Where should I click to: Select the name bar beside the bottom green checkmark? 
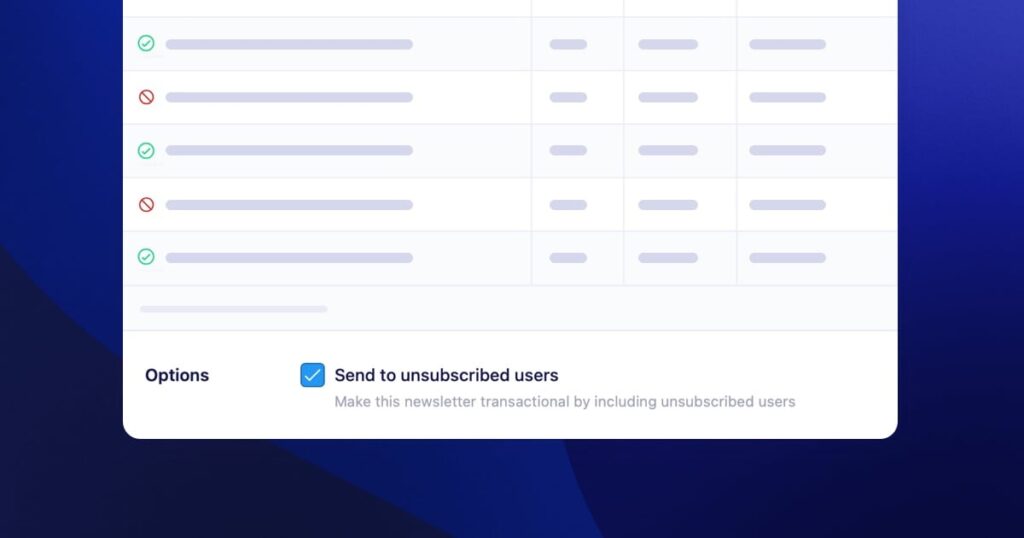pyautogui.click(x=289, y=258)
